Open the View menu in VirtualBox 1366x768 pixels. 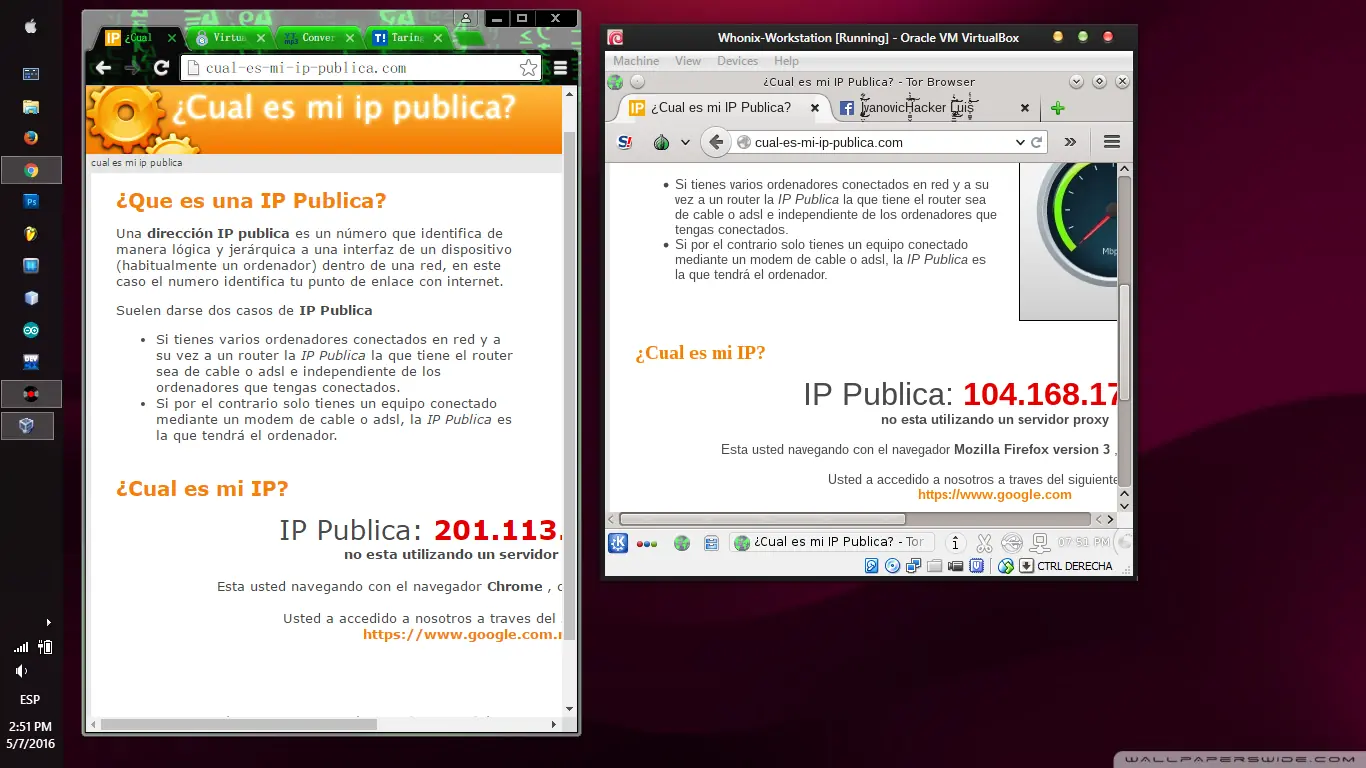(688, 61)
